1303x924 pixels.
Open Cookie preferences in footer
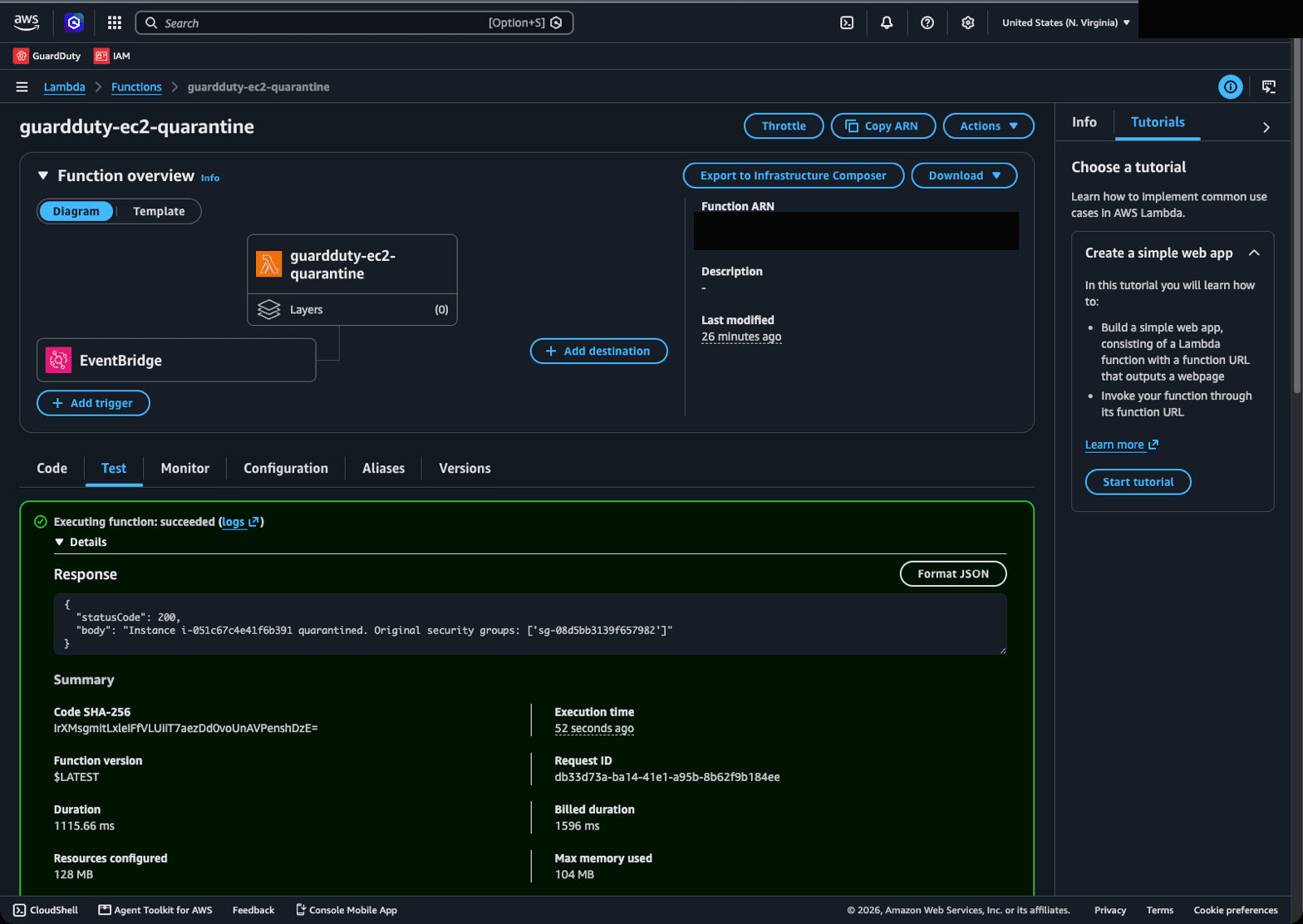(1235, 910)
